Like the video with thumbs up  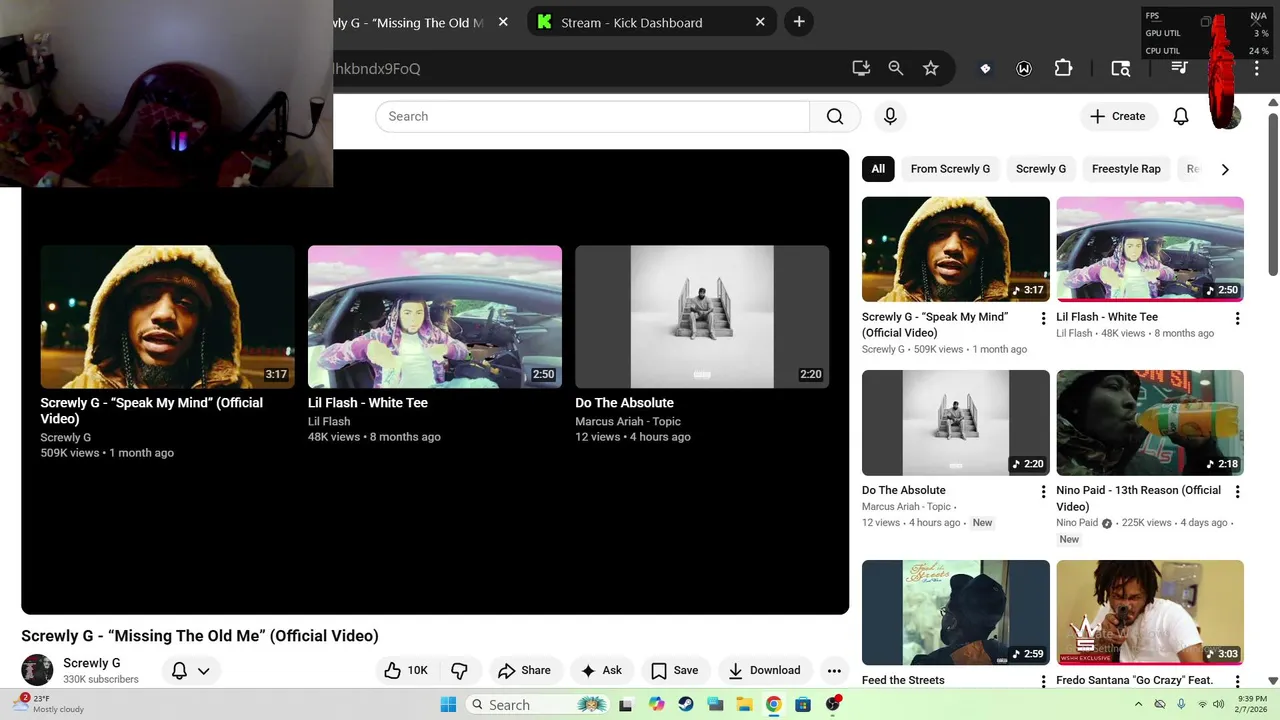[404, 670]
